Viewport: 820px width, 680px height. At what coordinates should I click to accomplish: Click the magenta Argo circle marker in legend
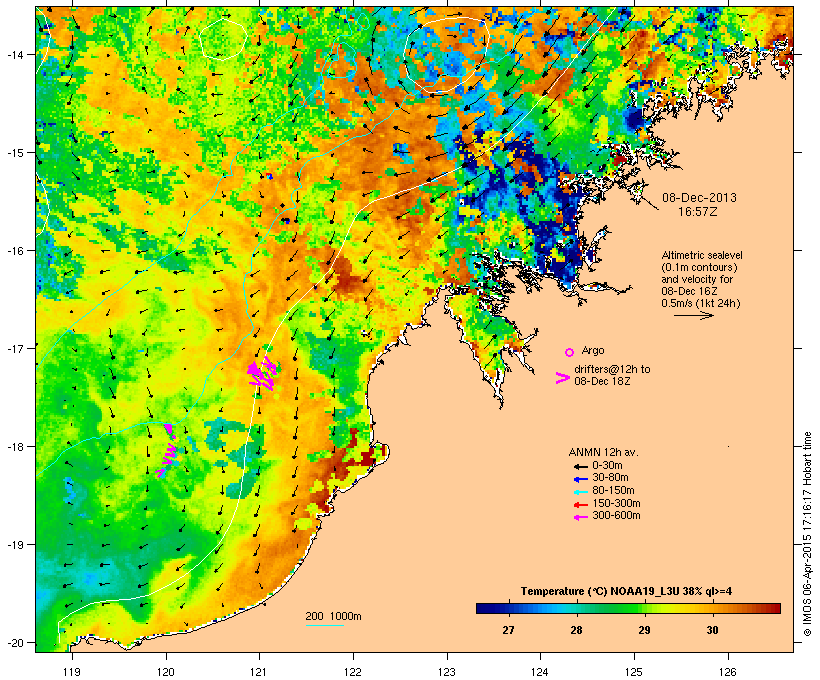(x=570, y=352)
